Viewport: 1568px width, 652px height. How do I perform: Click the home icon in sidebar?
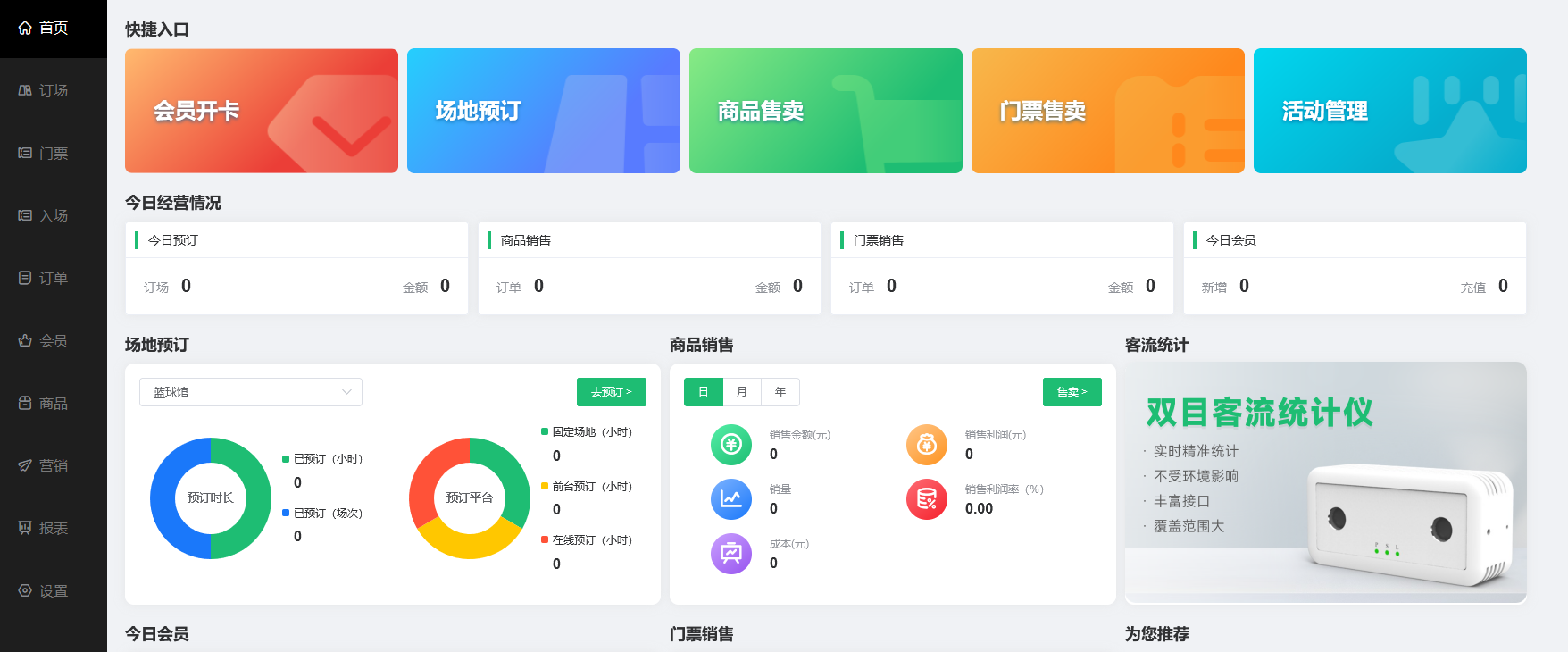25,28
